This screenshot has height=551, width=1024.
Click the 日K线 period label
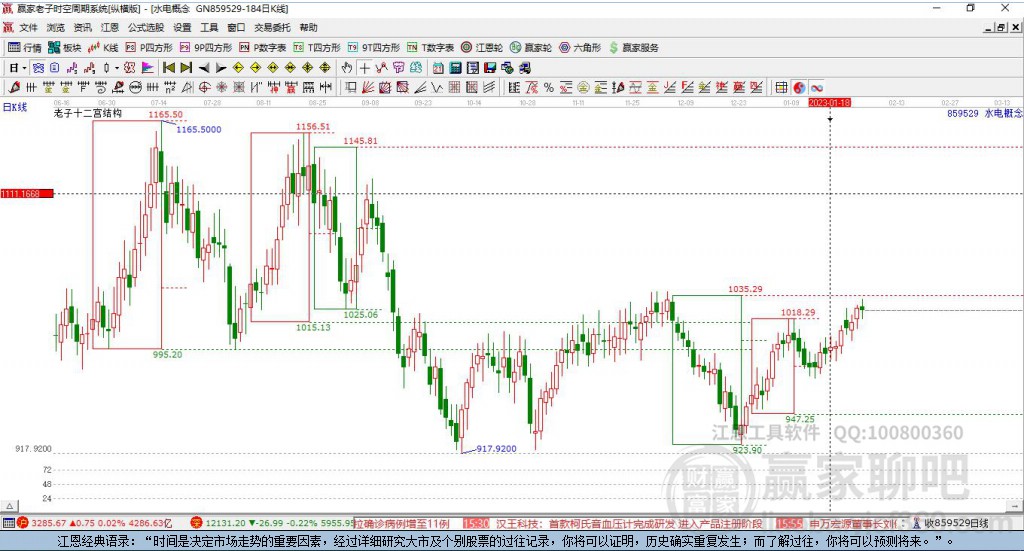pyautogui.click(x=15, y=107)
